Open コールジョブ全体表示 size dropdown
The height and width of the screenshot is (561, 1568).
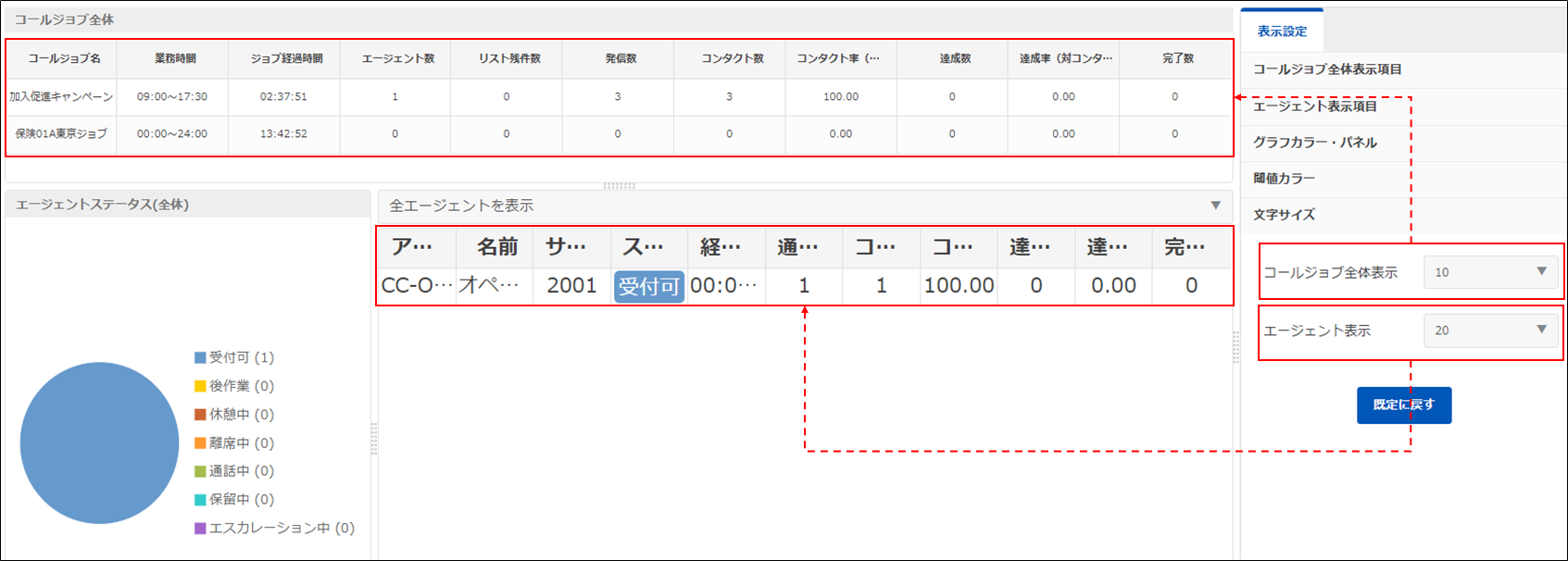point(1490,272)
